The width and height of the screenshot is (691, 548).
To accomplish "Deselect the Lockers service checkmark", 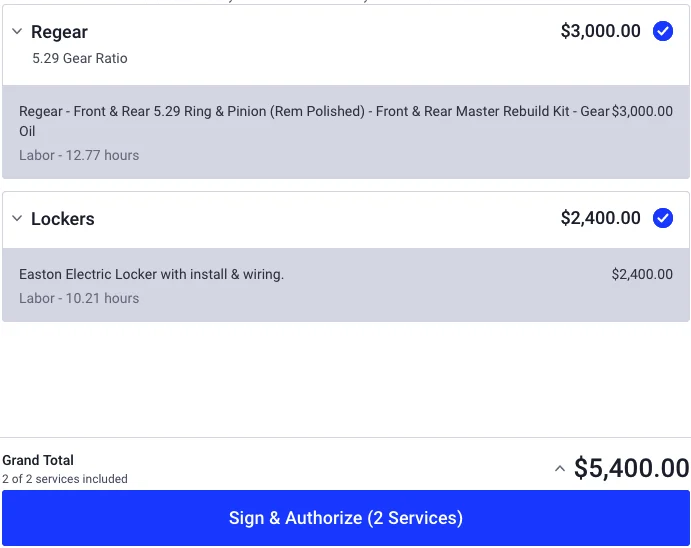I will (662, 218).
